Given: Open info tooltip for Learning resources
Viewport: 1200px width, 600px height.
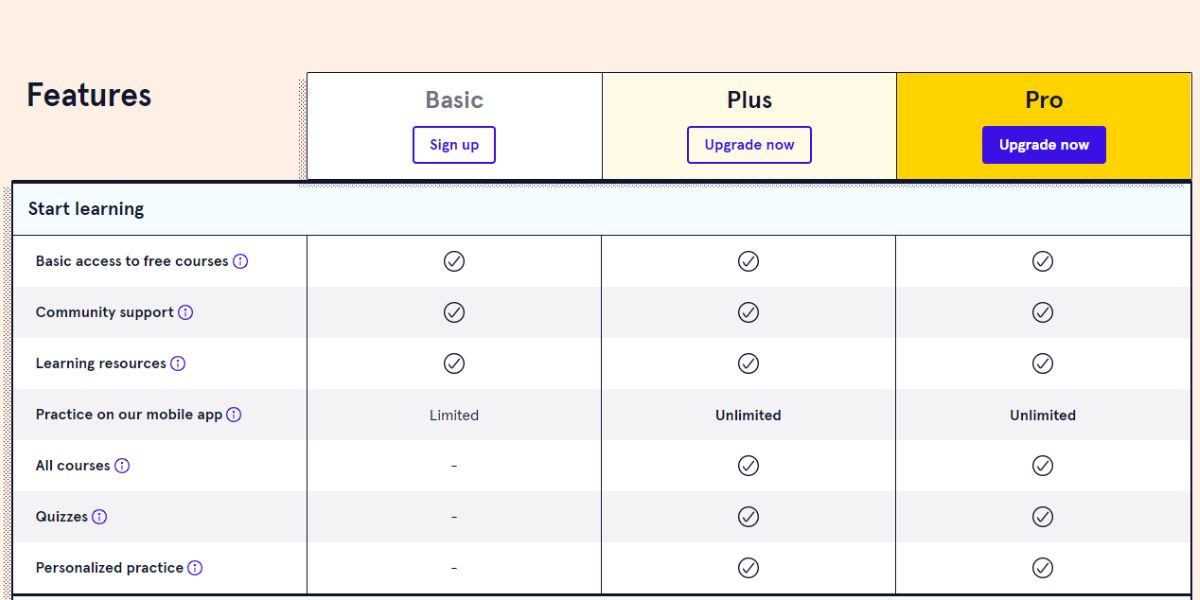Looking at the screenshot, I should pyautogui.click(x=178, y=363).
